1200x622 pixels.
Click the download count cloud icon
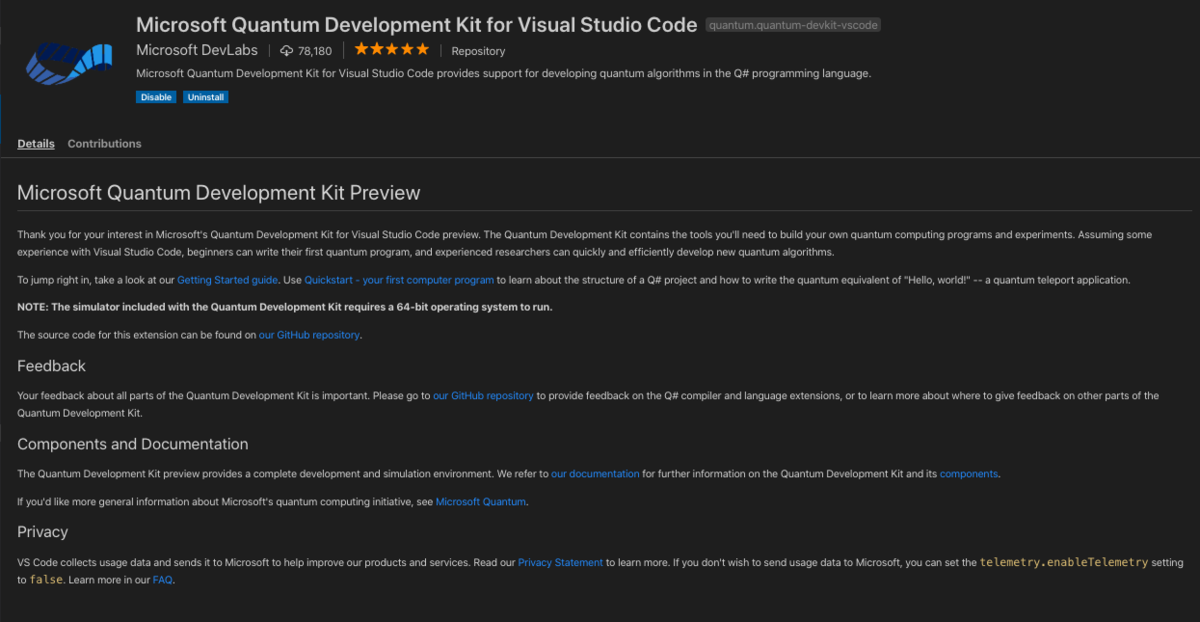click(287, 50)
